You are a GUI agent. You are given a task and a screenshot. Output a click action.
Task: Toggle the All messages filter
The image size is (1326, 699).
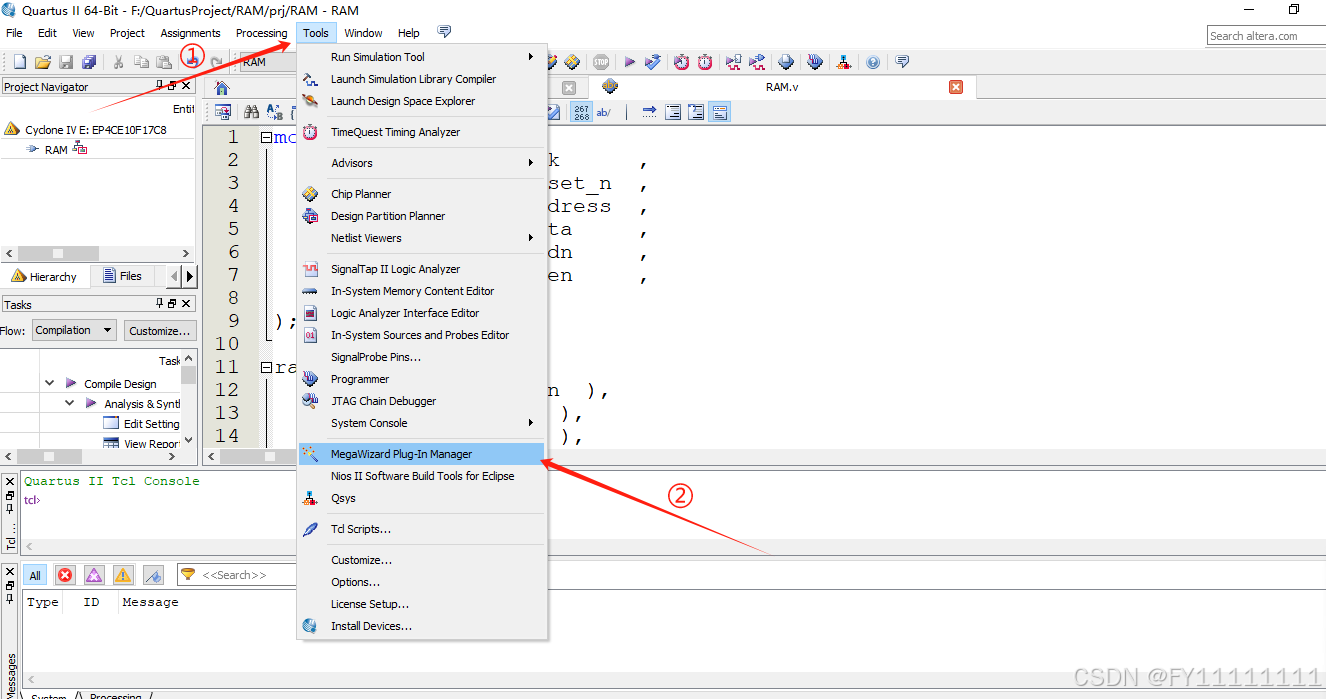click(35, 575)
